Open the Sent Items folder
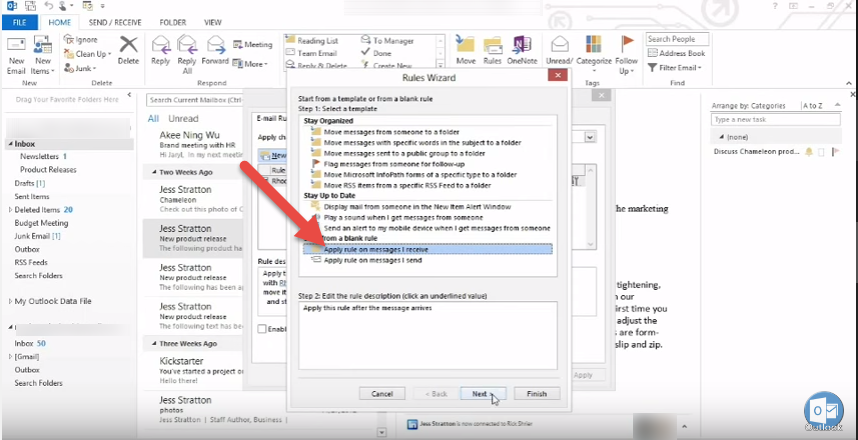The width and height of the screenshot is (858, 440). 32,196
